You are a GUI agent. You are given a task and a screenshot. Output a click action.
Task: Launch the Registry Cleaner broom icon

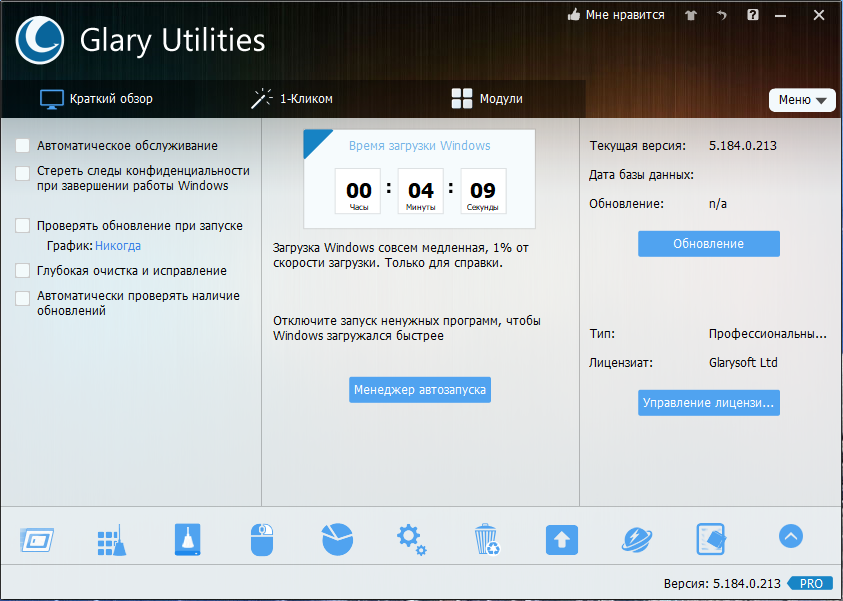[x=112, y=540]
